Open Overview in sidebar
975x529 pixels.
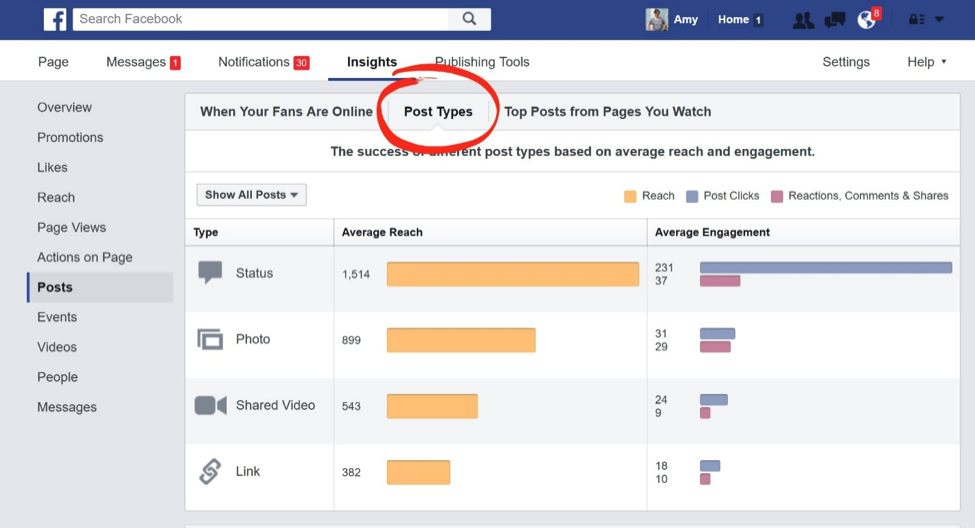(65, 107)
